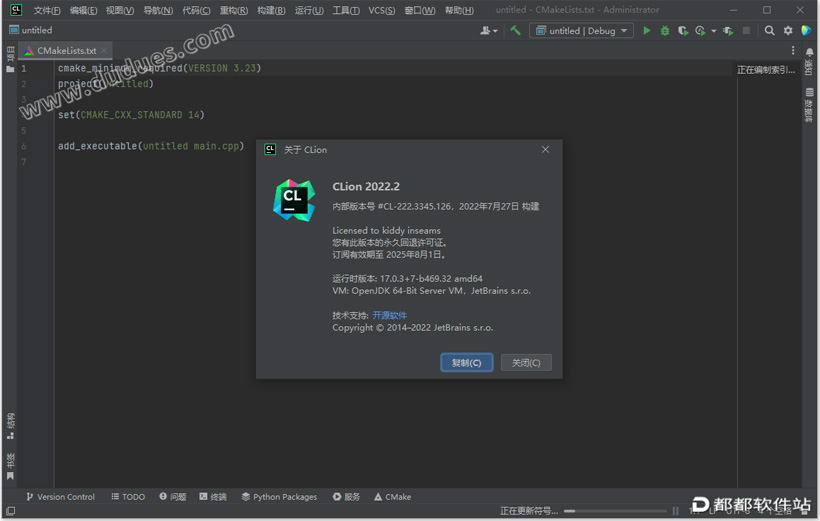Click the 正在更新符号 progress bar
This screenshot has height=521, width=820.
[616, 511]
